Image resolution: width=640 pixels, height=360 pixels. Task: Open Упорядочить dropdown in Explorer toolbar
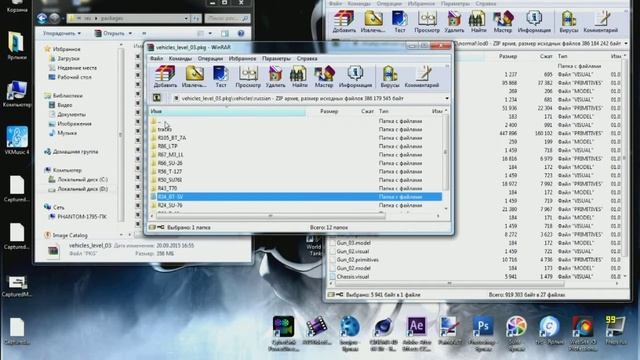click(x=62, y=33)
